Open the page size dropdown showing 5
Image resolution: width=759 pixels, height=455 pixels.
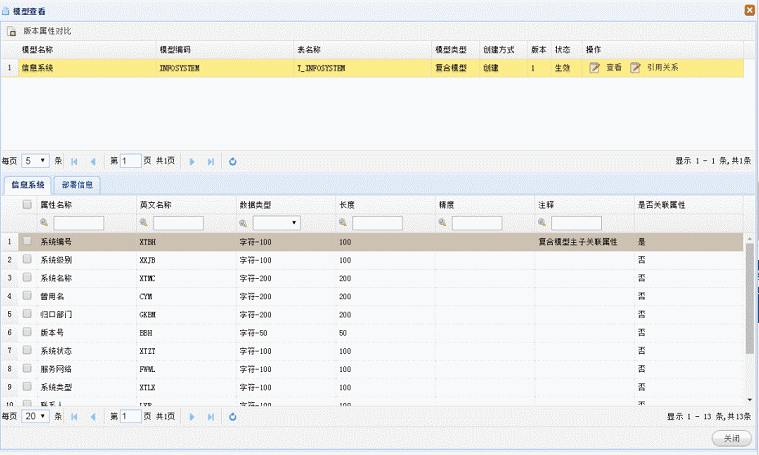coord(36,160)
